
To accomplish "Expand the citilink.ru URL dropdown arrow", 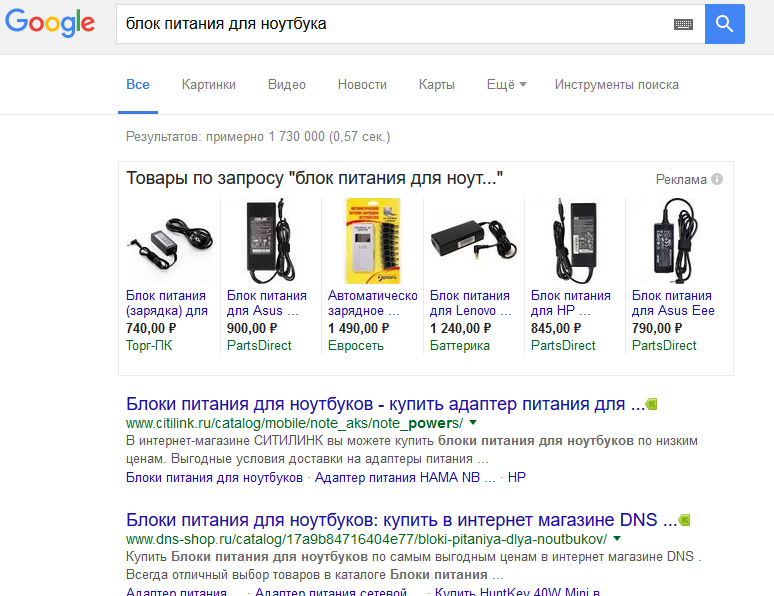I will (473, 423).
